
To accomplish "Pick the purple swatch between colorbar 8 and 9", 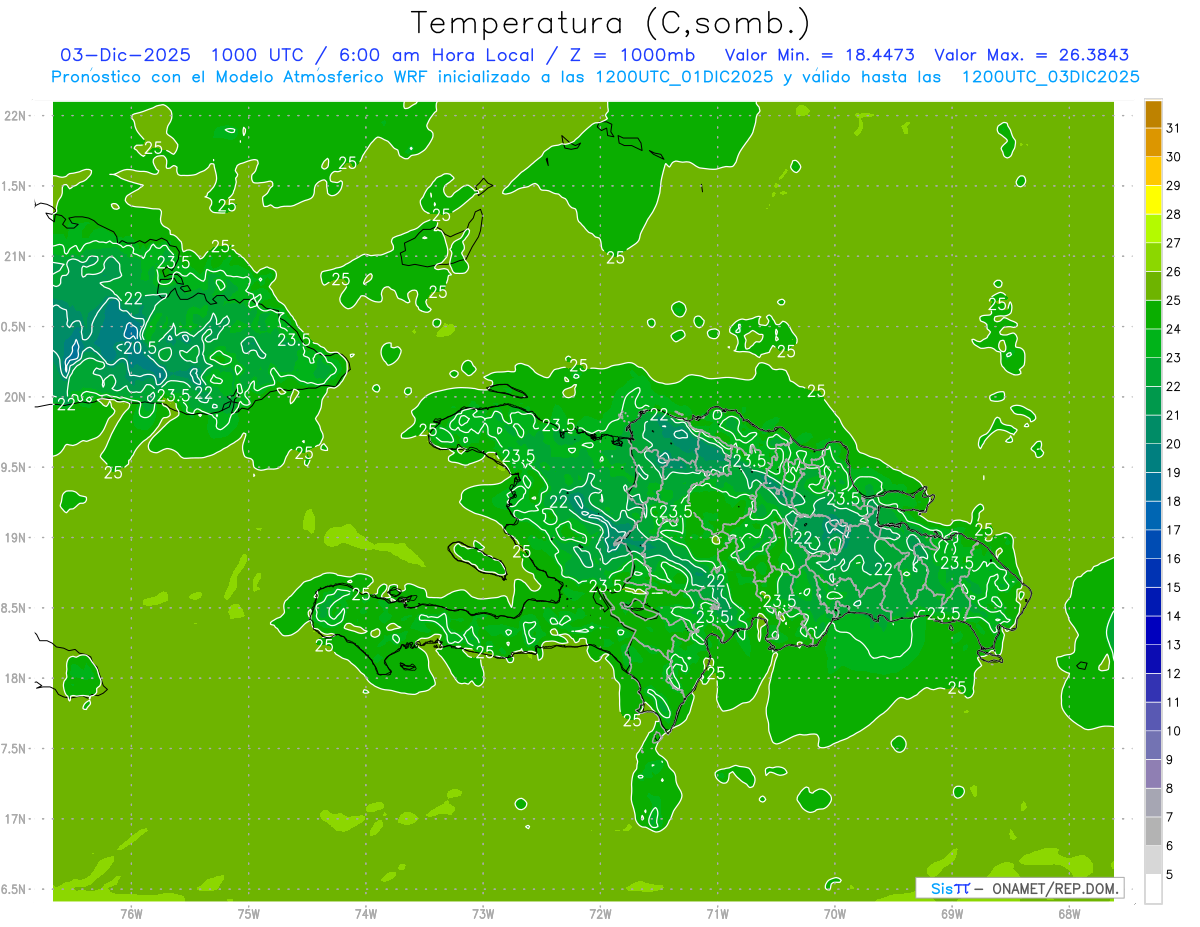I will 1153,774.
